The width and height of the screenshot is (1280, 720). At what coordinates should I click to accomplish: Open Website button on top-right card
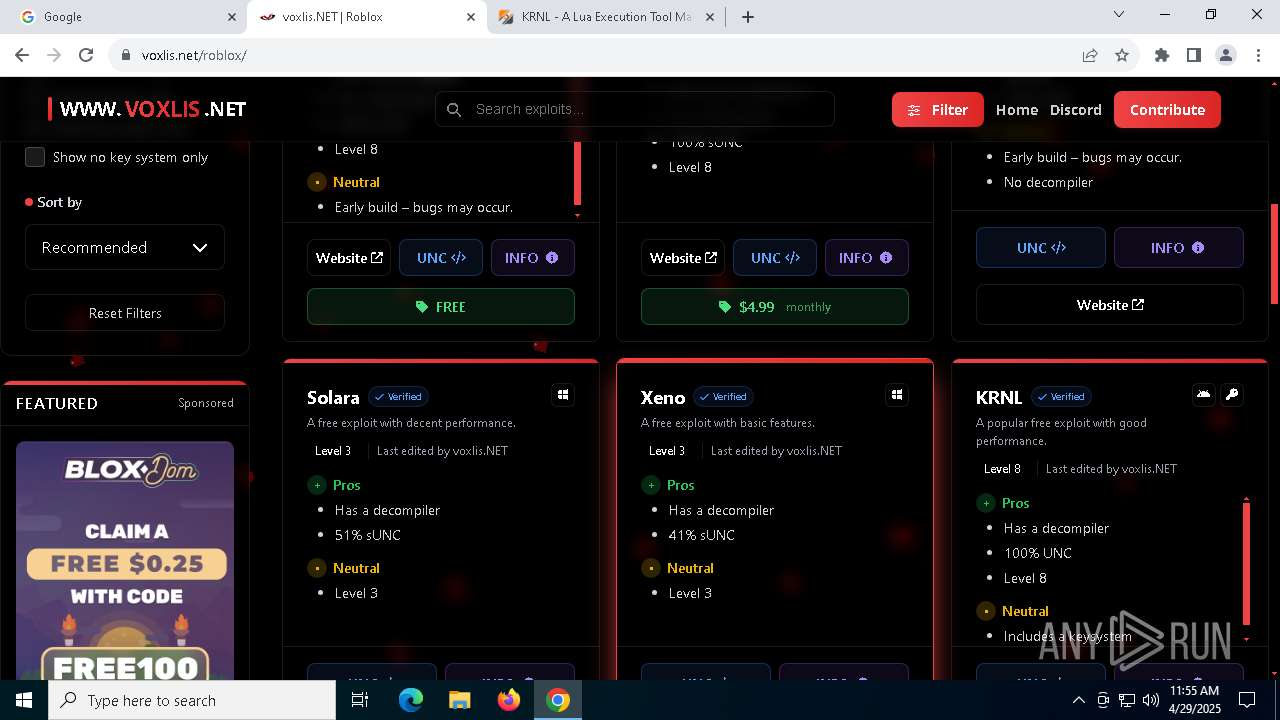[1110, 305]
